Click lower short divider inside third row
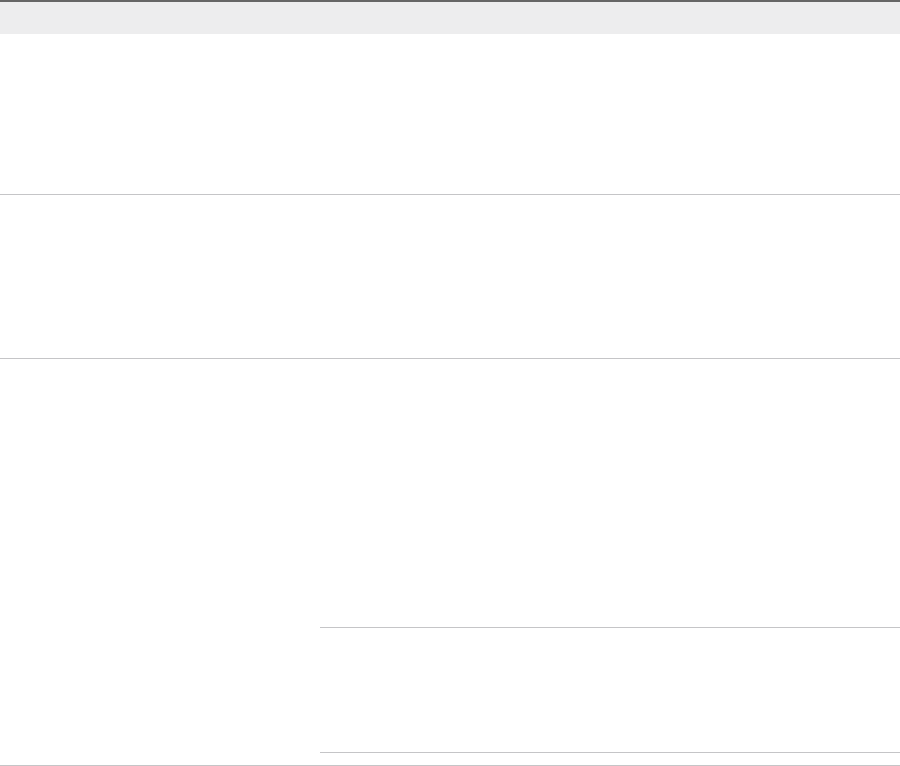 (x=608, y=752)
